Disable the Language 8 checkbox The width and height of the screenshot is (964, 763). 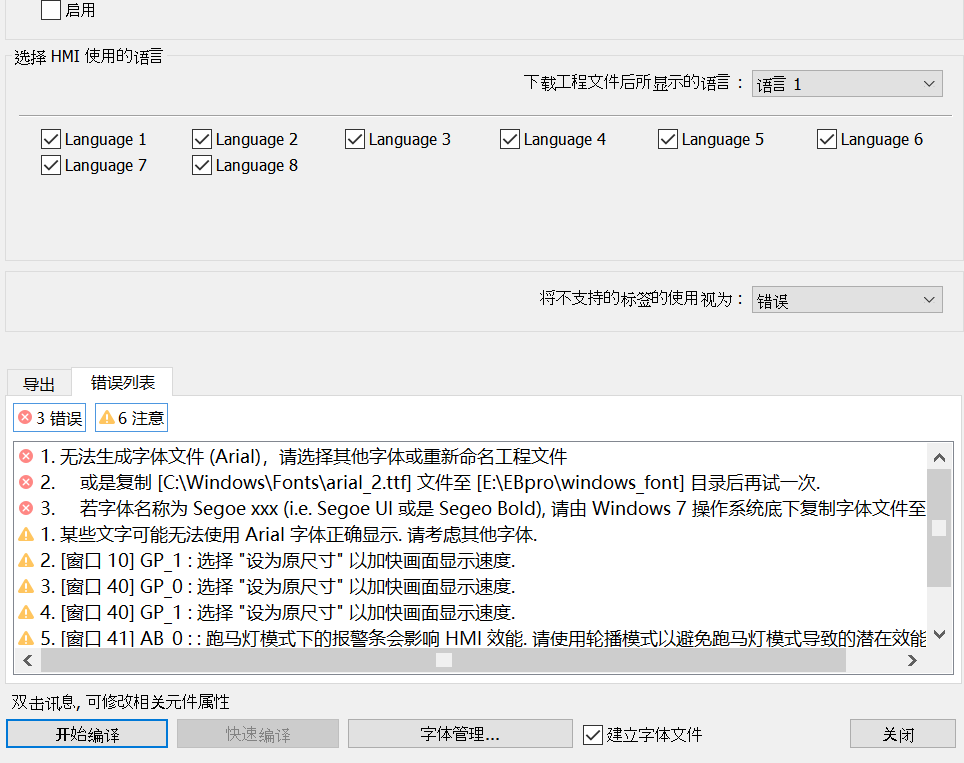pos(201,165)
